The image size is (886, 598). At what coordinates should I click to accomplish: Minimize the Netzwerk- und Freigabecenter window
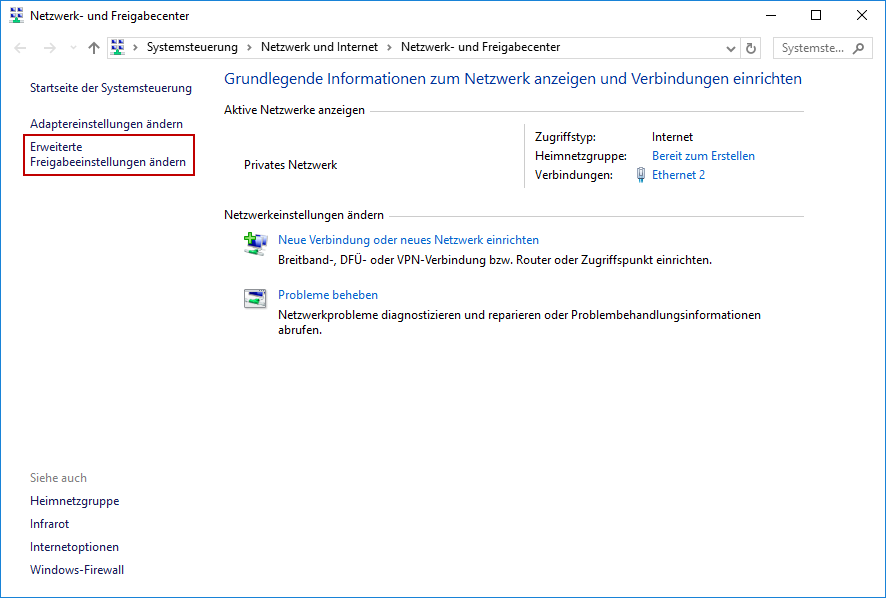click(x=771, y=16)
